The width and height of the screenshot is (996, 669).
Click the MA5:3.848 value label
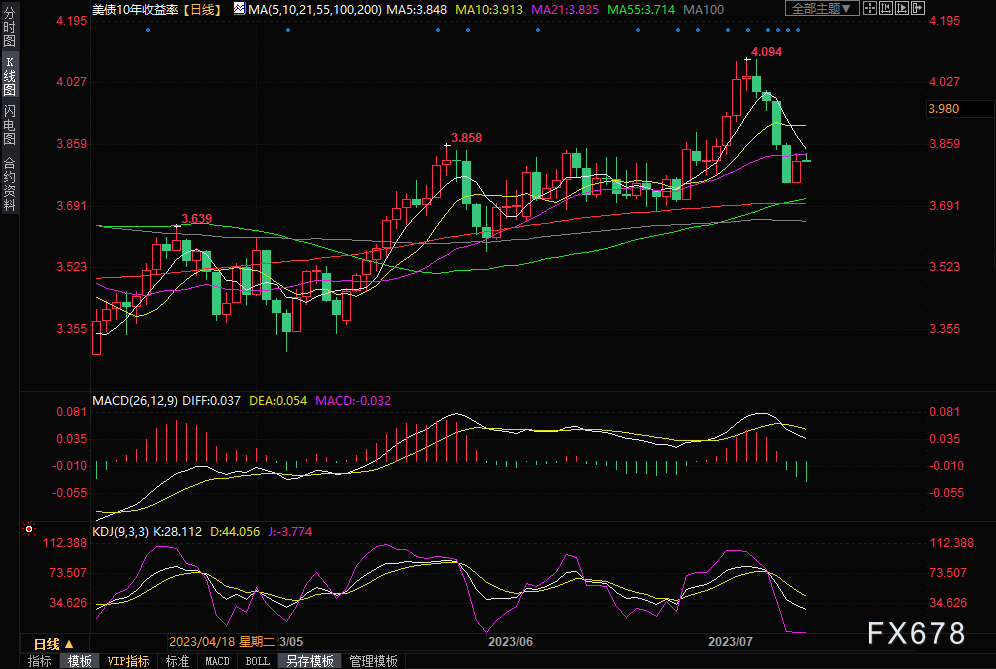pos(417,10)
